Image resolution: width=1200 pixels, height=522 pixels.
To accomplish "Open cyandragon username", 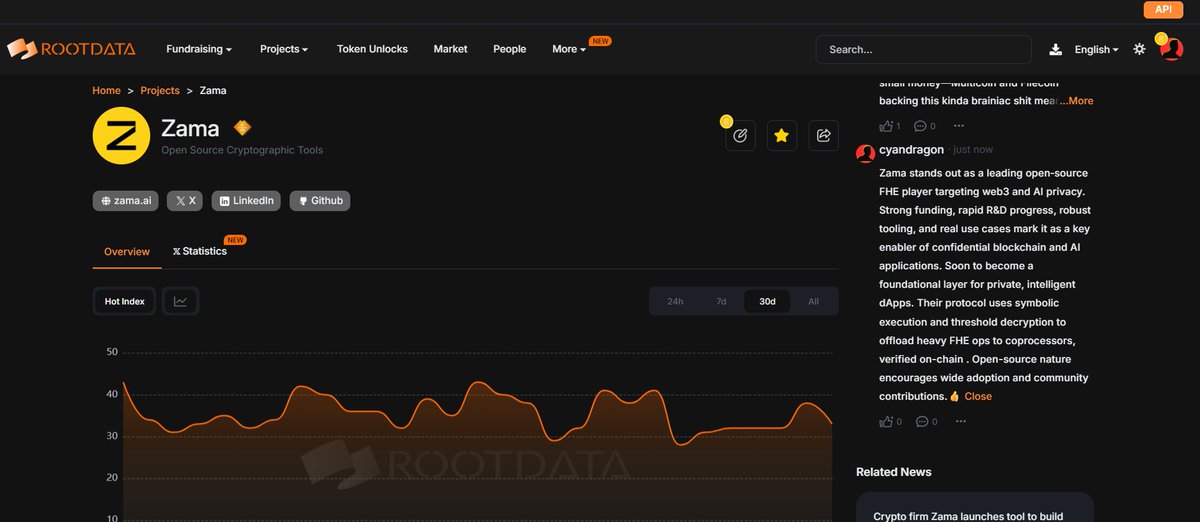I will [911, 149].
